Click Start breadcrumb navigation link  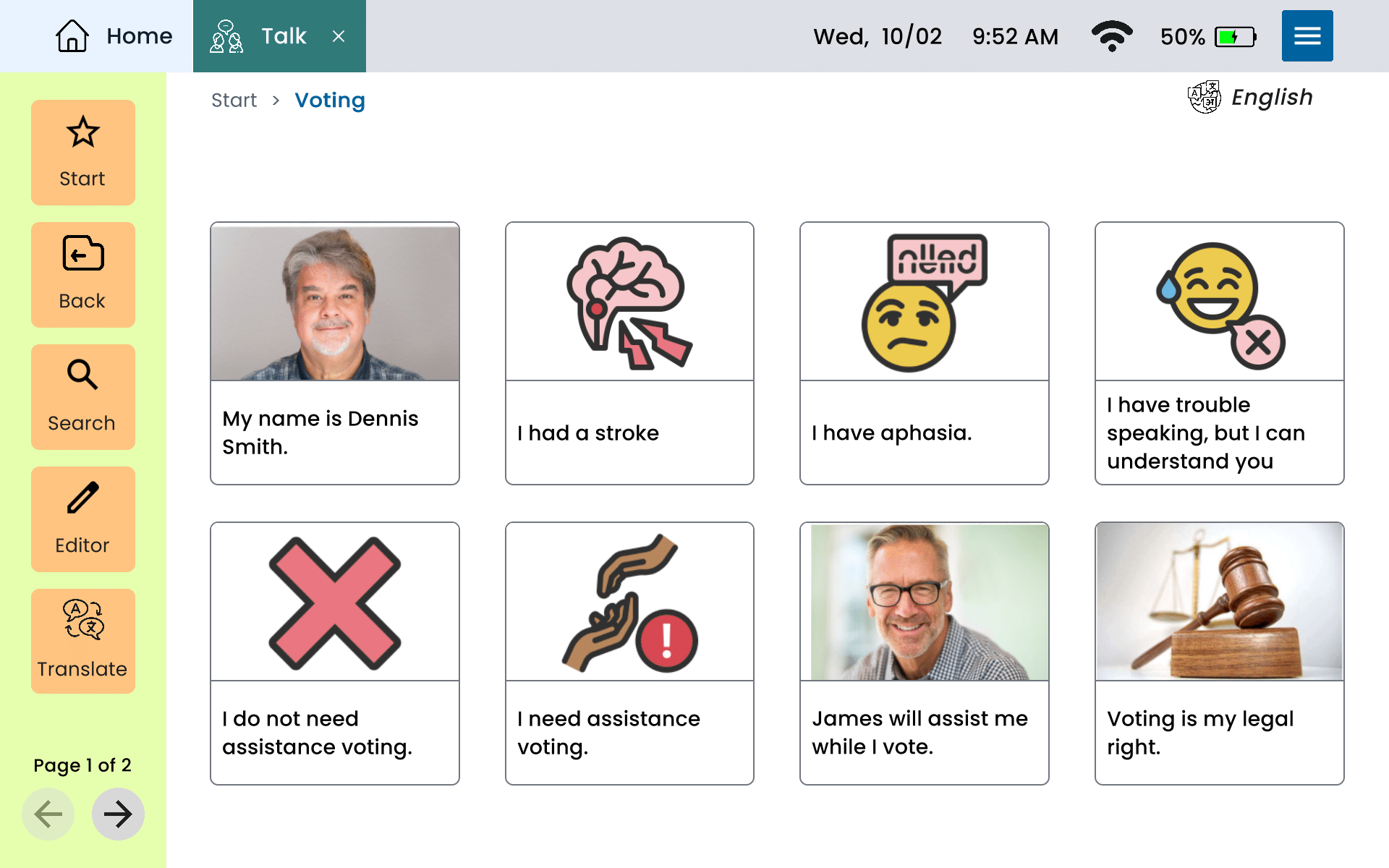(x=233, y=99)
